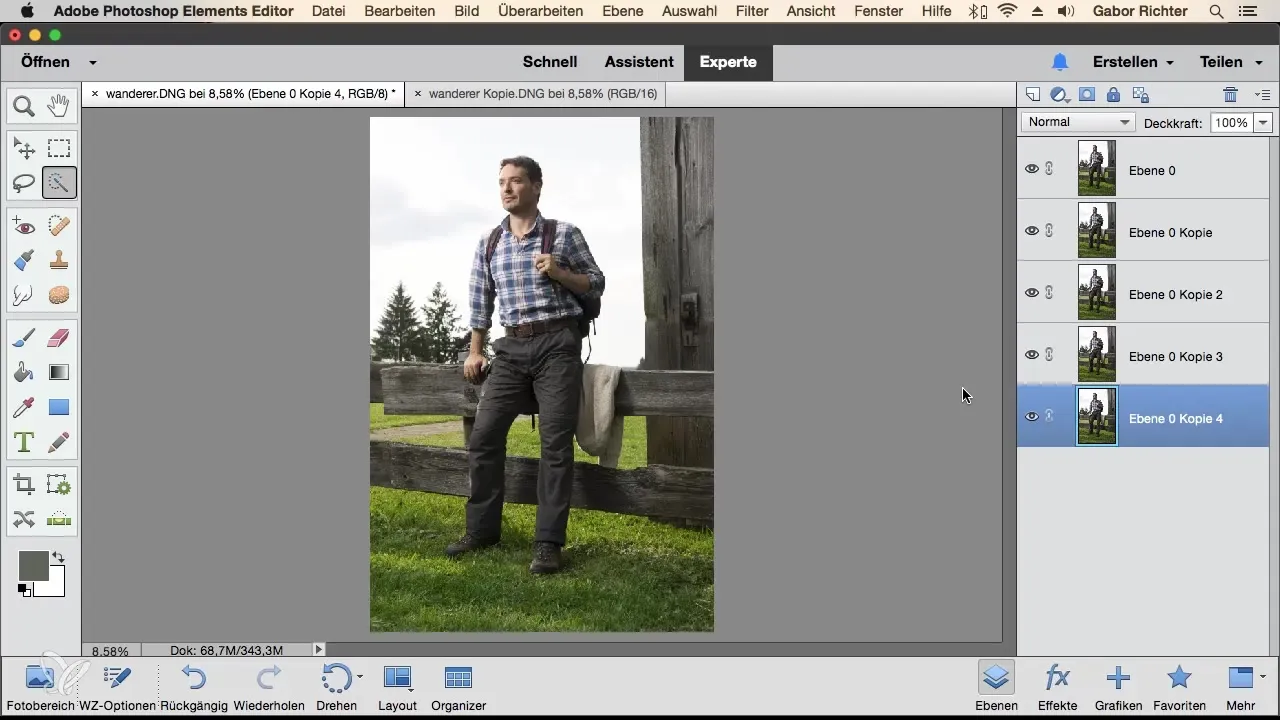The image size is (1280, 720).
Task: Select the Crop tool
Action: point(24,485)
